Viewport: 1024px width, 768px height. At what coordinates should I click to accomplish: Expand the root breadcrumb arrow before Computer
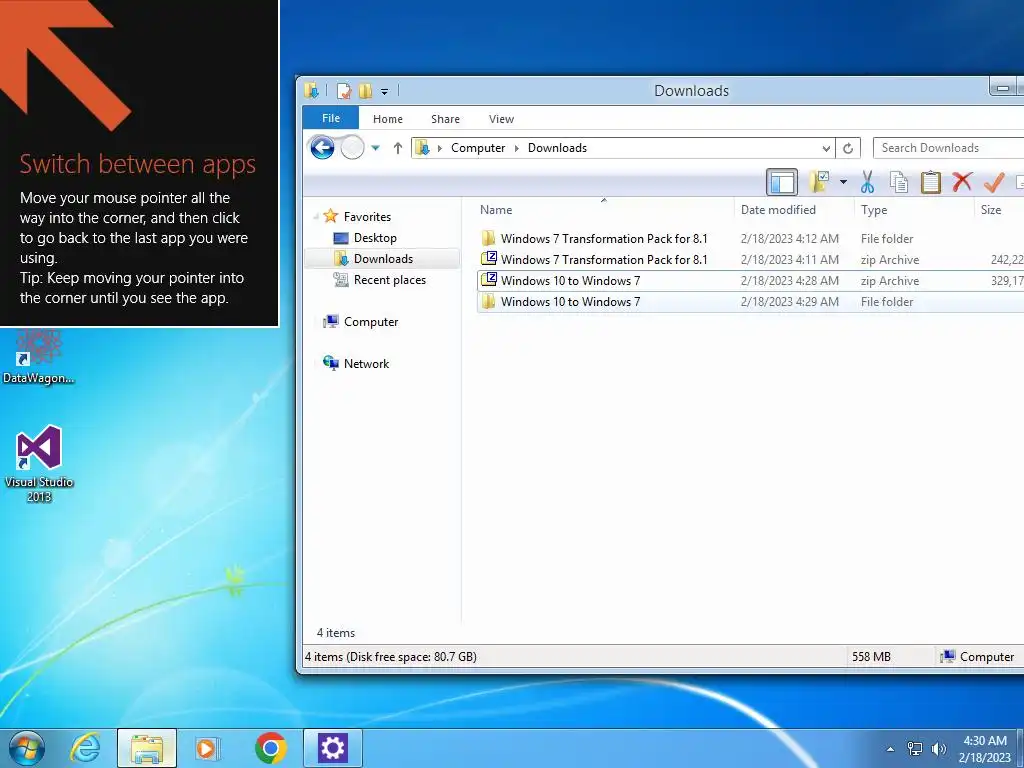pyautogui.click(x=440, y=148)
